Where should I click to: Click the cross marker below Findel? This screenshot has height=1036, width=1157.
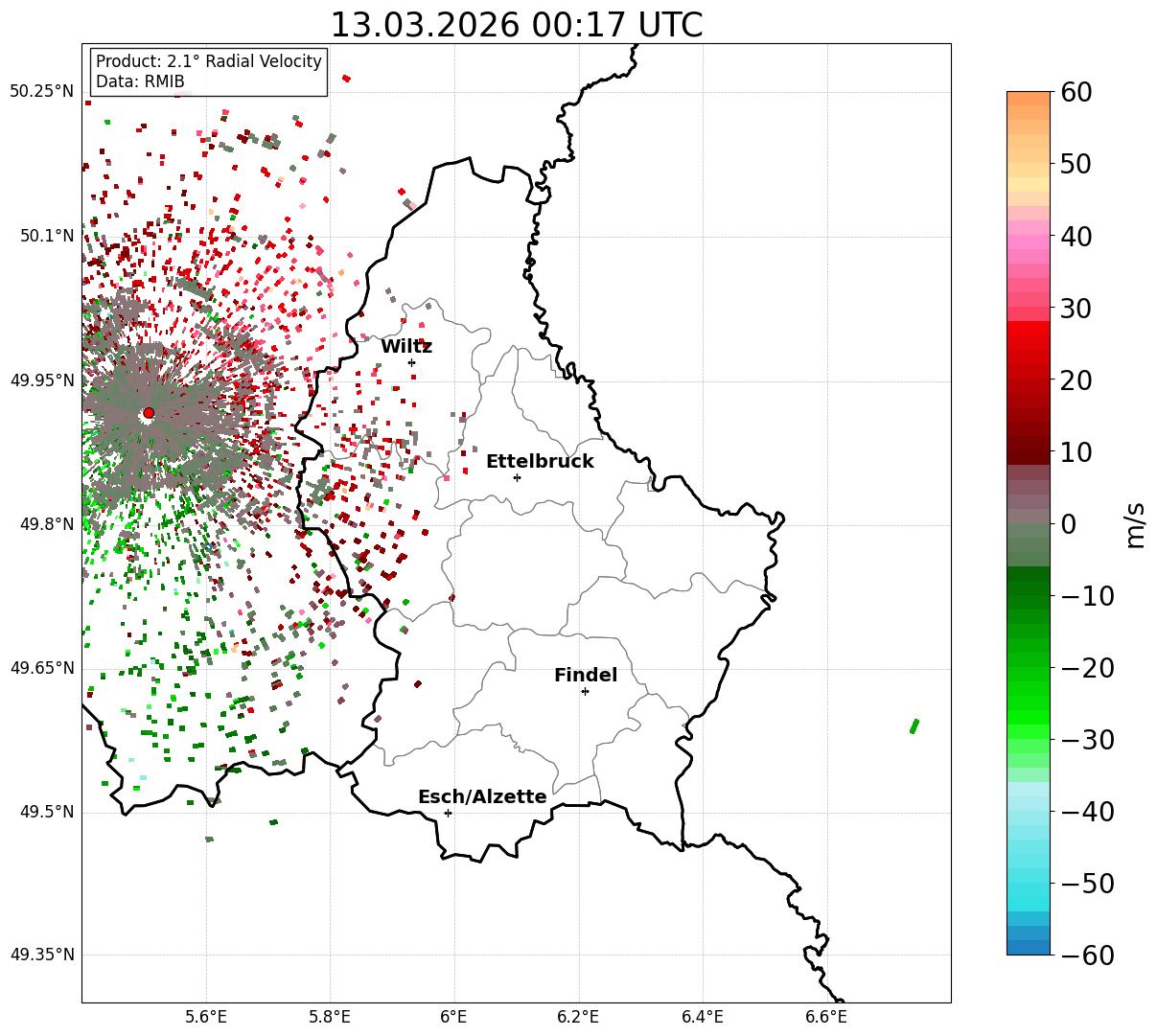pyautogui.click(x=585, y=691)
